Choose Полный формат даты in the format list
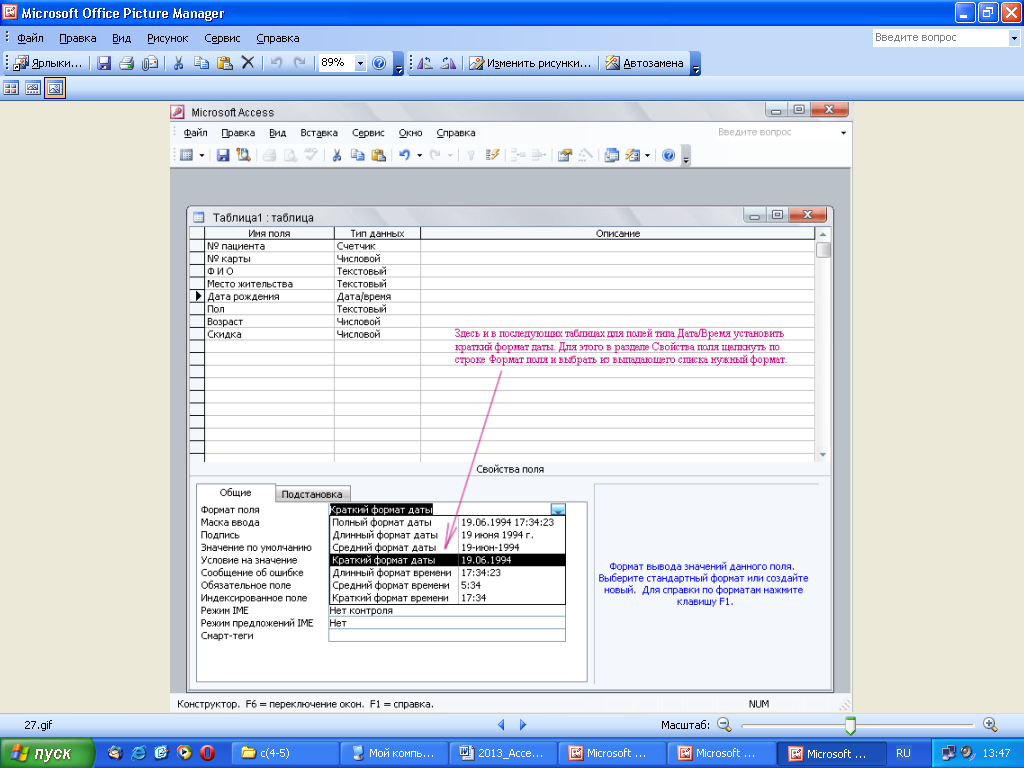 [x=447, y=522]
